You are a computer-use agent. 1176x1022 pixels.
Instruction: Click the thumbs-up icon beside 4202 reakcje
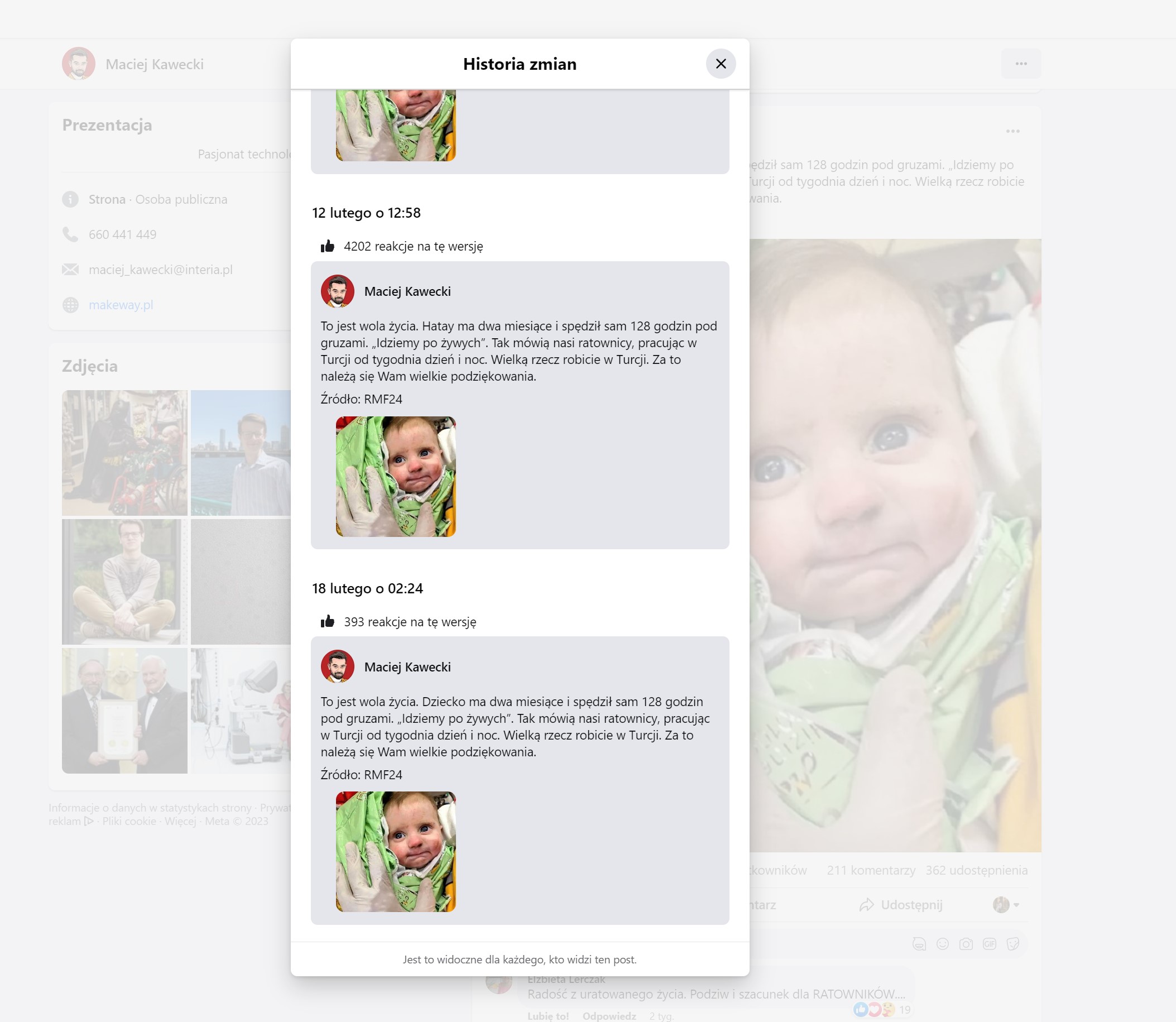tap(328, 246)
